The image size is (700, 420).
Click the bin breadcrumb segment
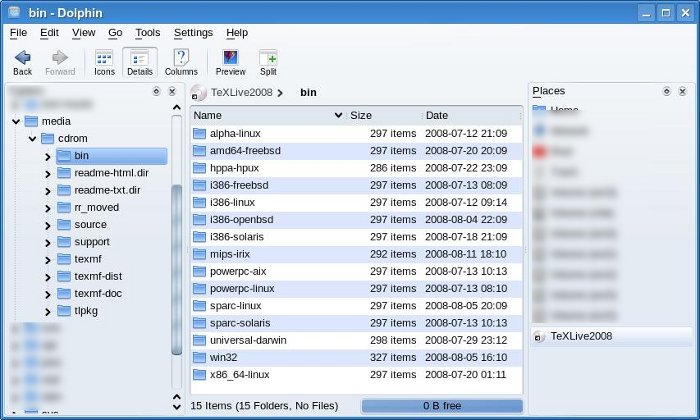click(308, 92)
